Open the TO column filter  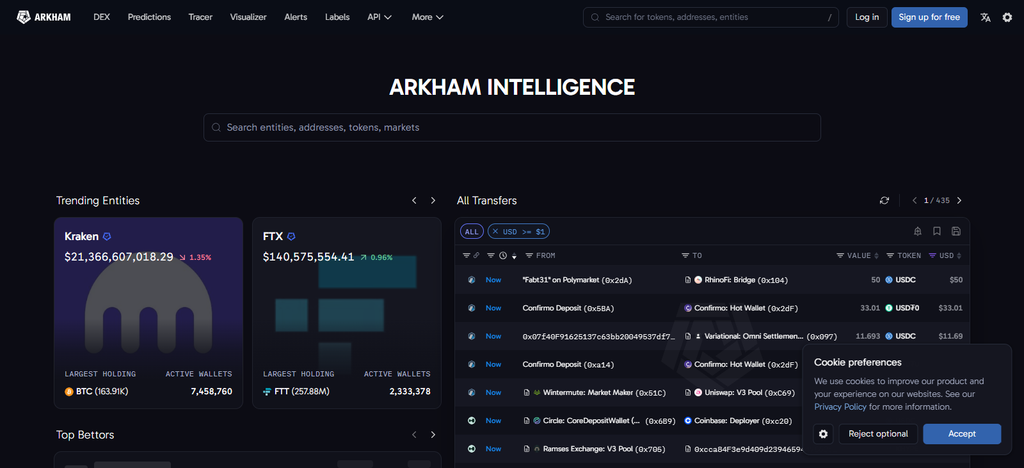tap(685, 255)
